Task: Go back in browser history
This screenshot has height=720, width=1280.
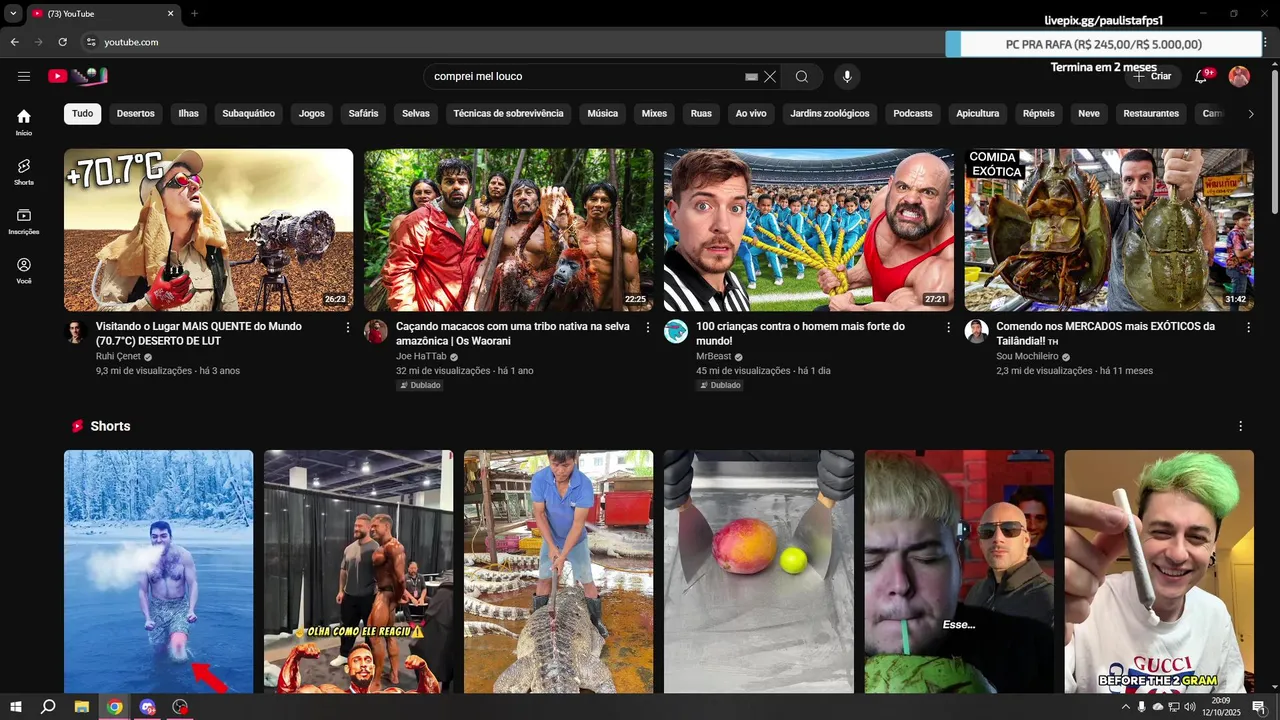Action: pos(14,42)
